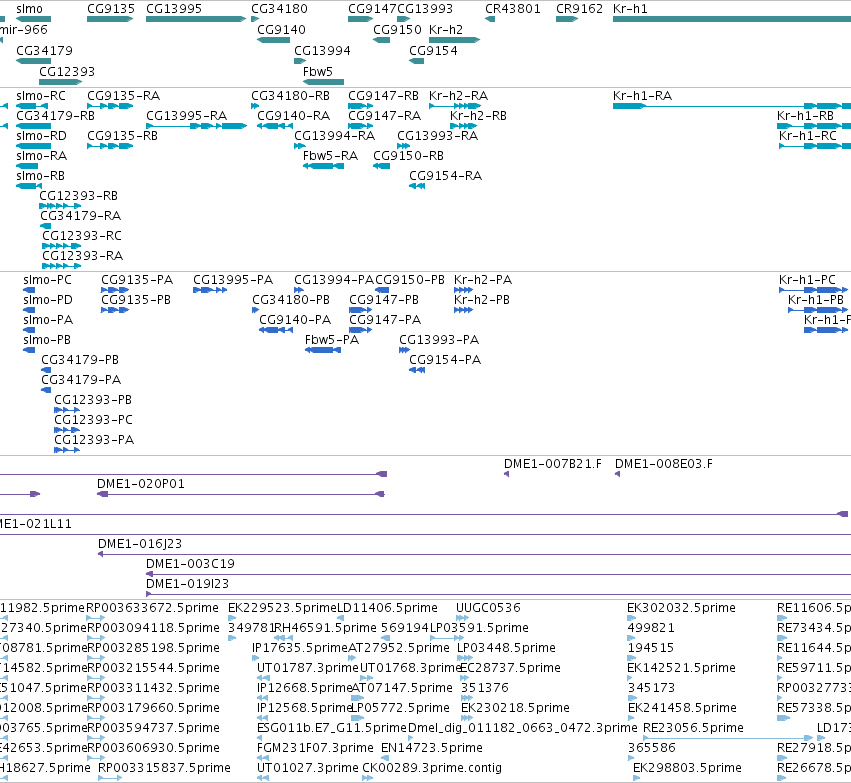851x783 pixels.
Task: Click protein CG12393-PC
Action: (93, 420)
